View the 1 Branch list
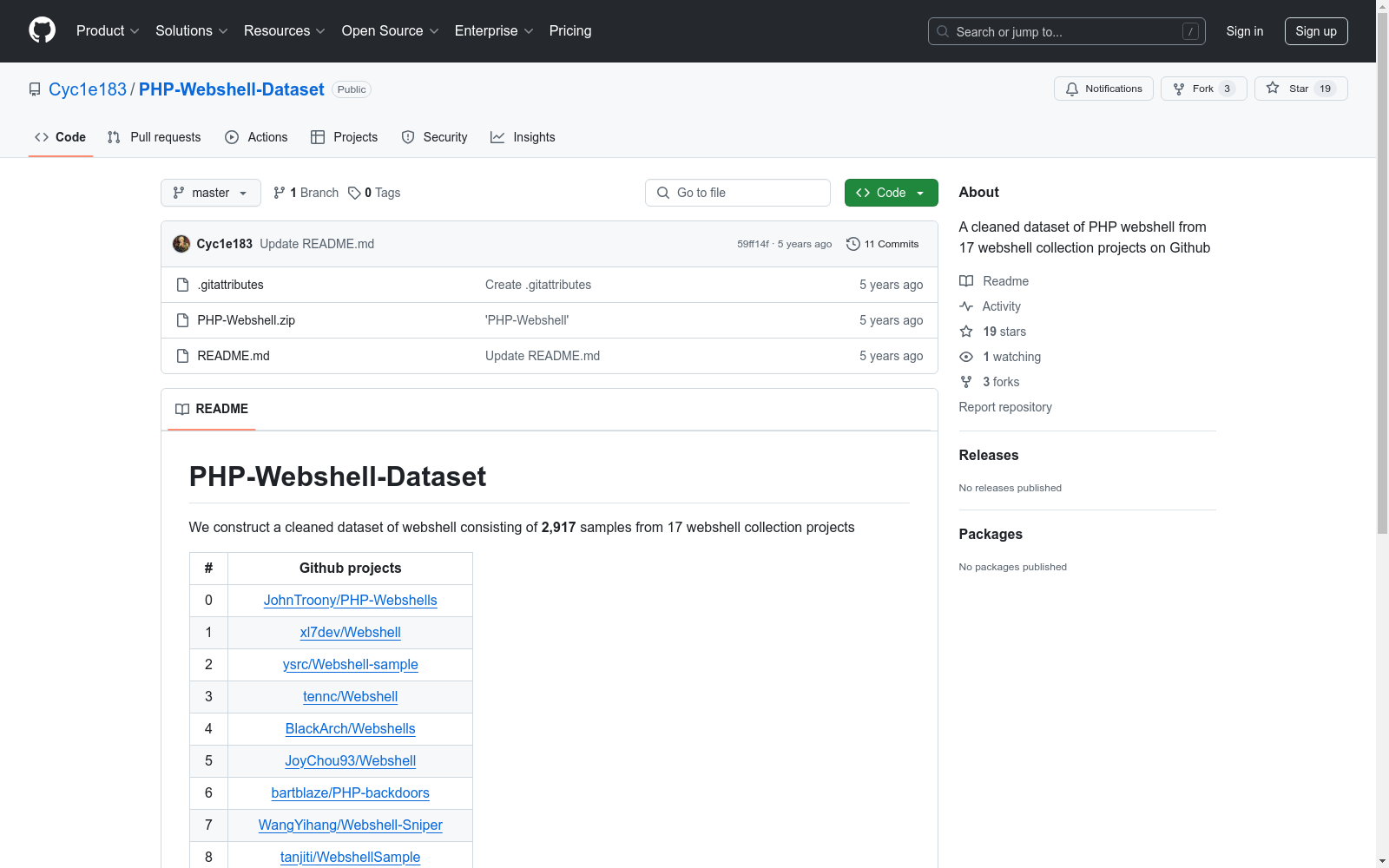This screenshot has height=868, width=1389. click(306, 193)
